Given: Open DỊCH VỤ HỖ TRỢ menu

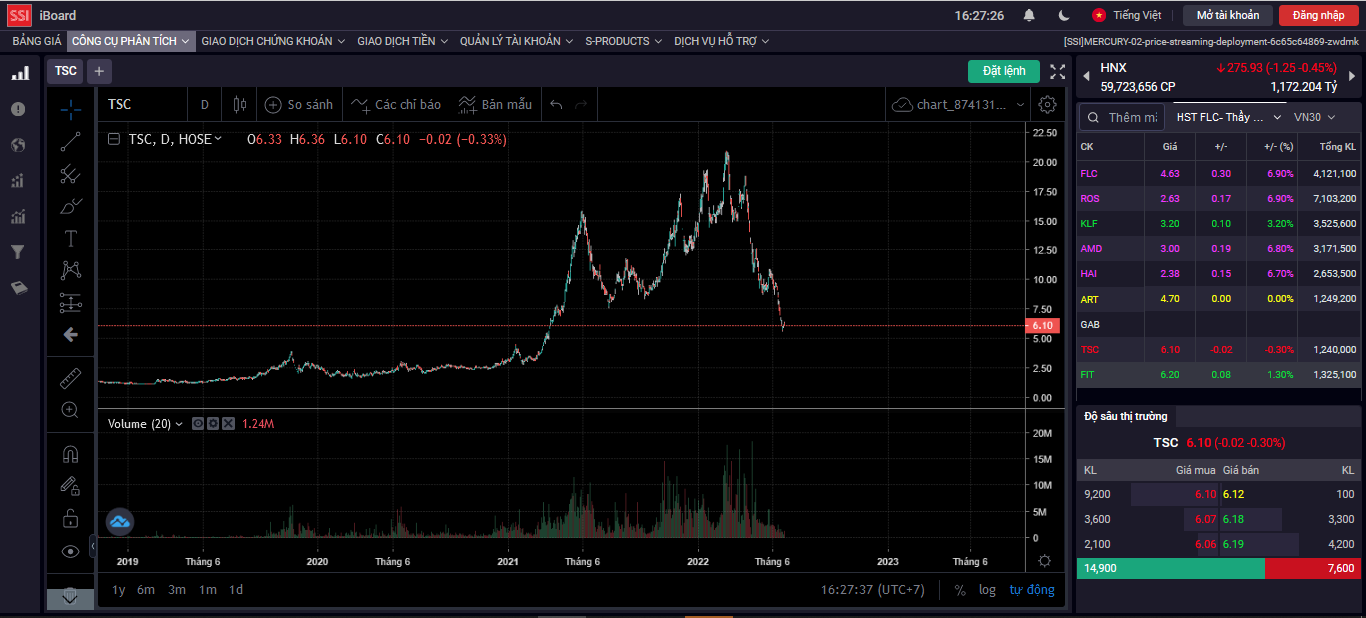Looking at the screenshot, I should [x=722, y=41].
